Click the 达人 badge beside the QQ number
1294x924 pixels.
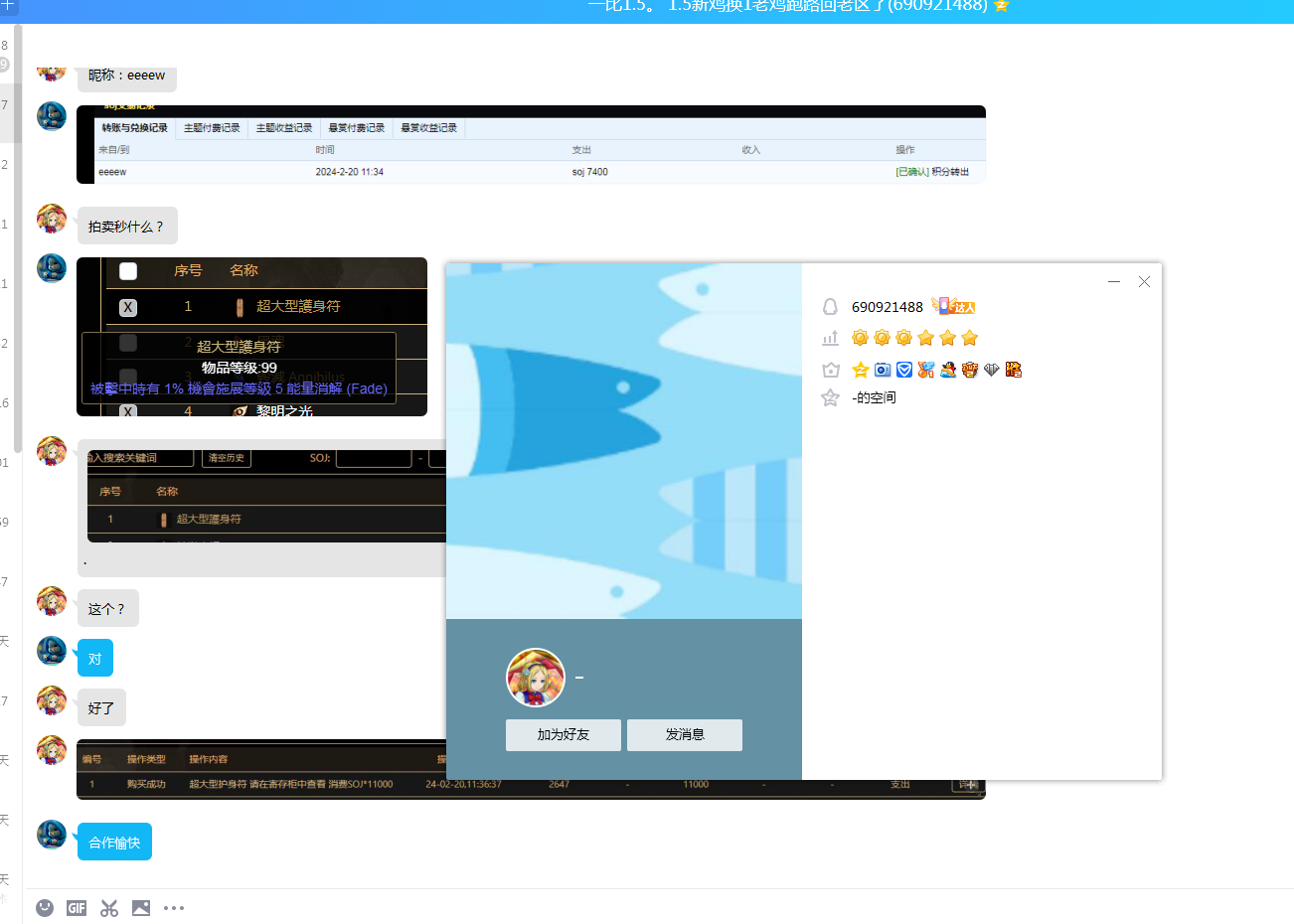[x=954, y=307]
